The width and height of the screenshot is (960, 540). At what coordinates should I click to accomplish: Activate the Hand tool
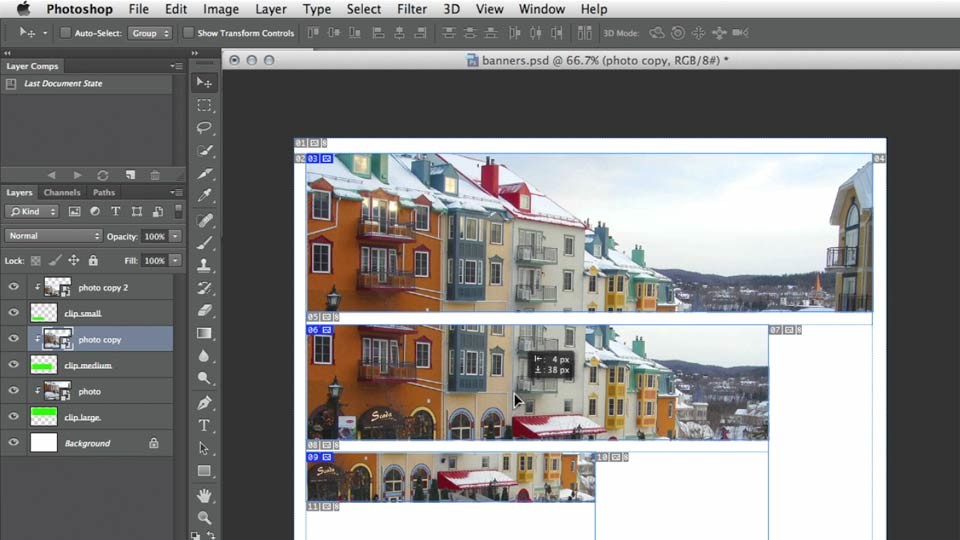click(204, 495)
